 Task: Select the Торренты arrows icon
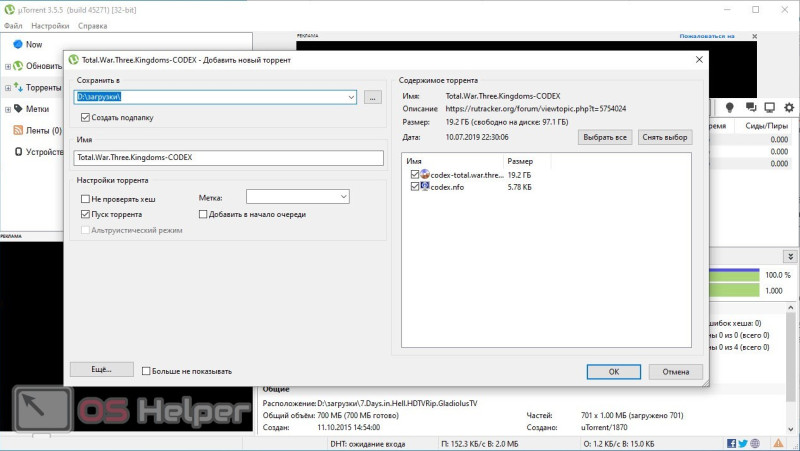[x=18, y=87]
